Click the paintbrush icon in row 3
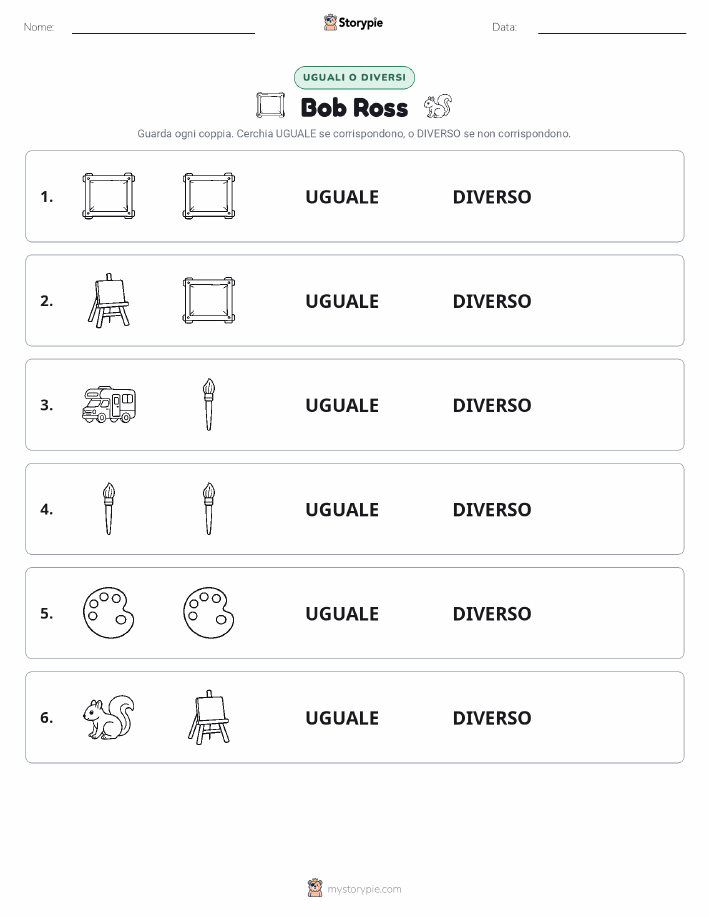The height and width of the screenshot is (917, 709). (209, 405)
